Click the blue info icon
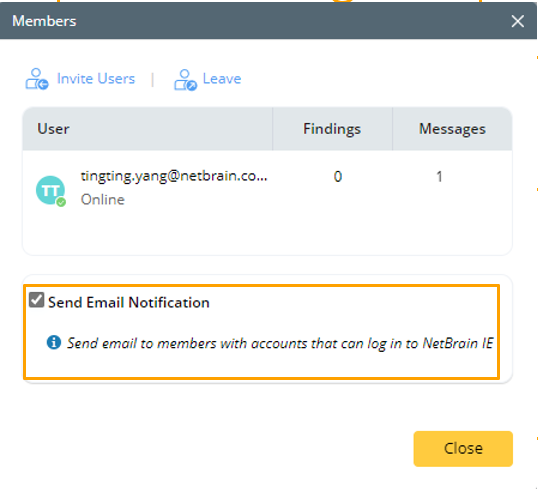The width and height of the screenshot is (538, 489). [54, 342]
